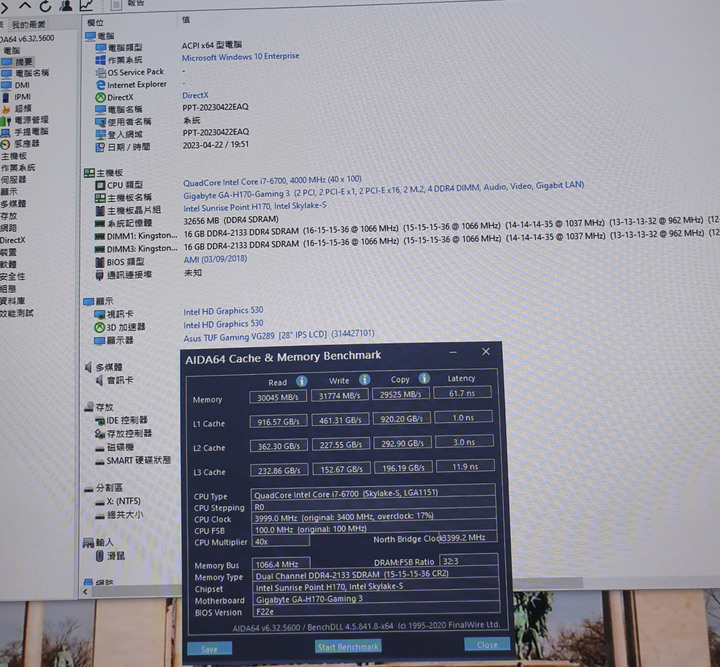The height and width of the screenshot is (667, 720).
Task: Click the Memory Read 30045 MB/s field
Action: 278,397
